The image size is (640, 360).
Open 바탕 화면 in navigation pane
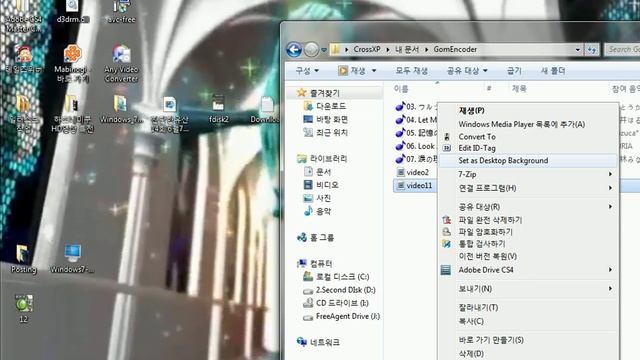[x=326, y=119]
